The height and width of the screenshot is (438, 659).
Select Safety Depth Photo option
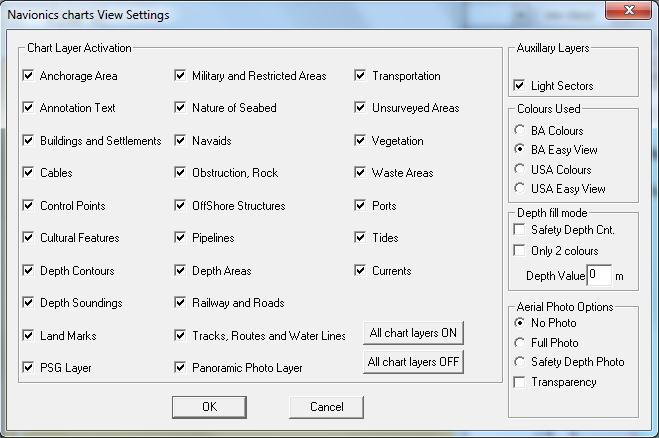519,361
